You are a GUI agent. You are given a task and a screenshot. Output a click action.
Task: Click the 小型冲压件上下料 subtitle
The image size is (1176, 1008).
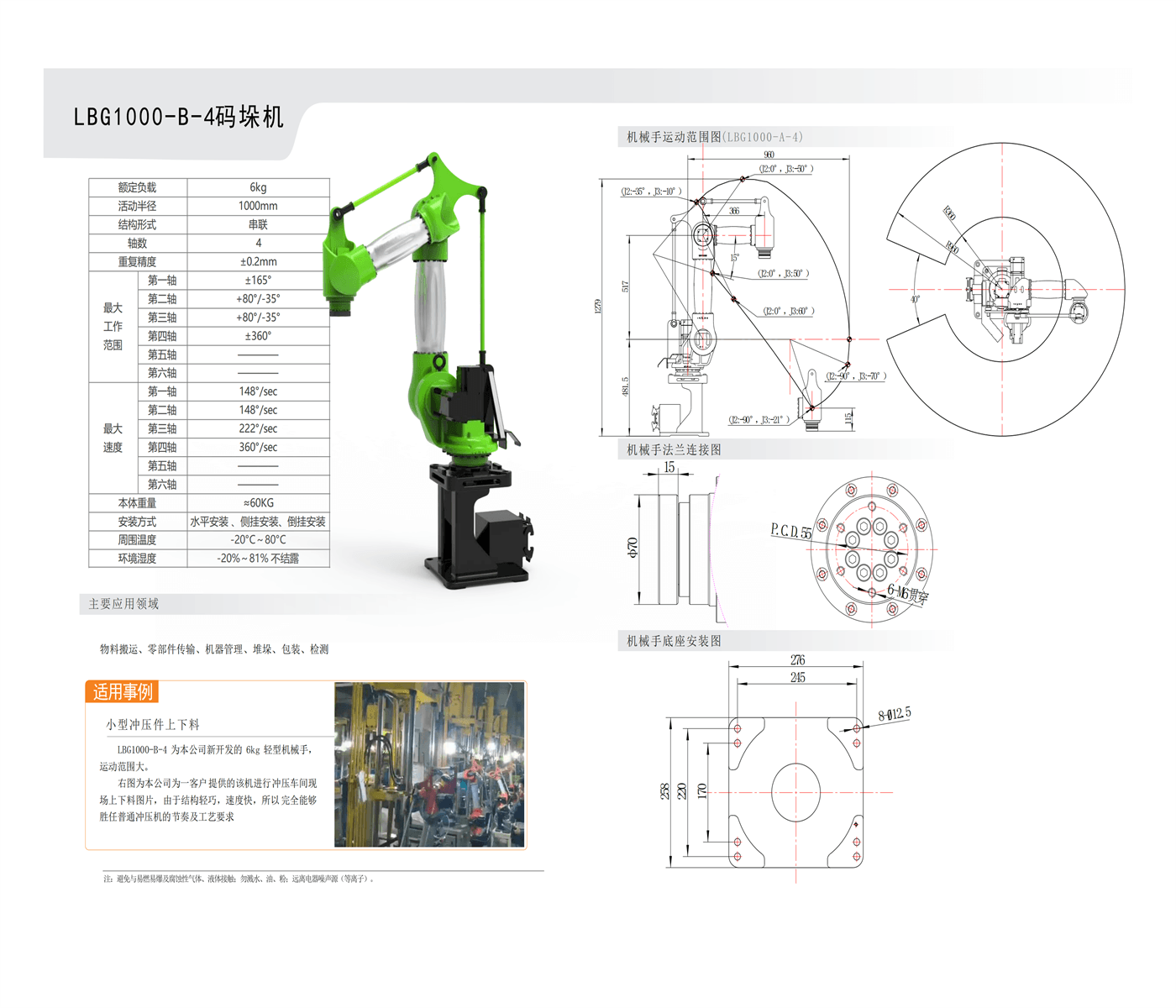pos(153,724)
